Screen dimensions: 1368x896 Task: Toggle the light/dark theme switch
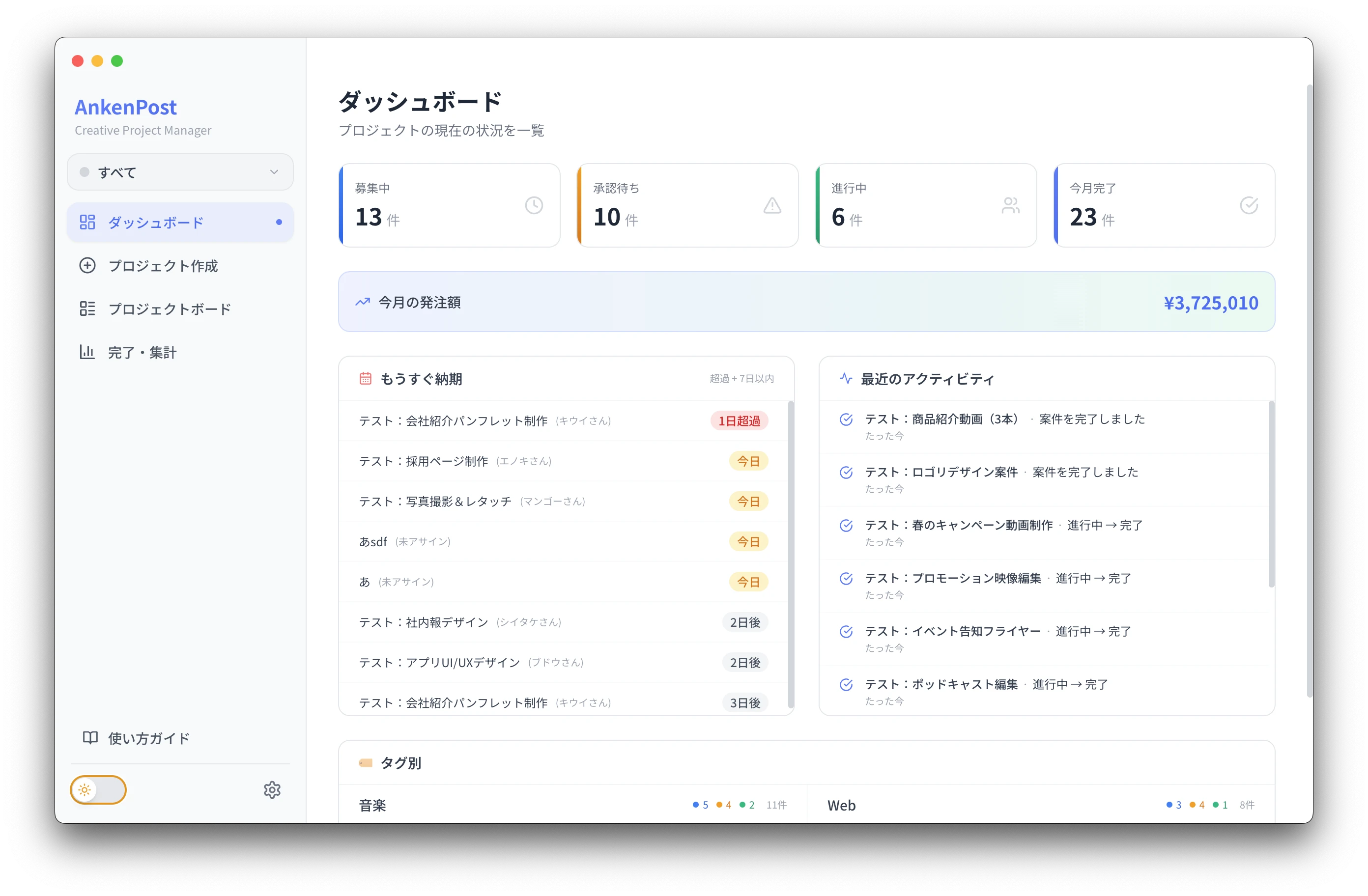(x=98, y=790)
